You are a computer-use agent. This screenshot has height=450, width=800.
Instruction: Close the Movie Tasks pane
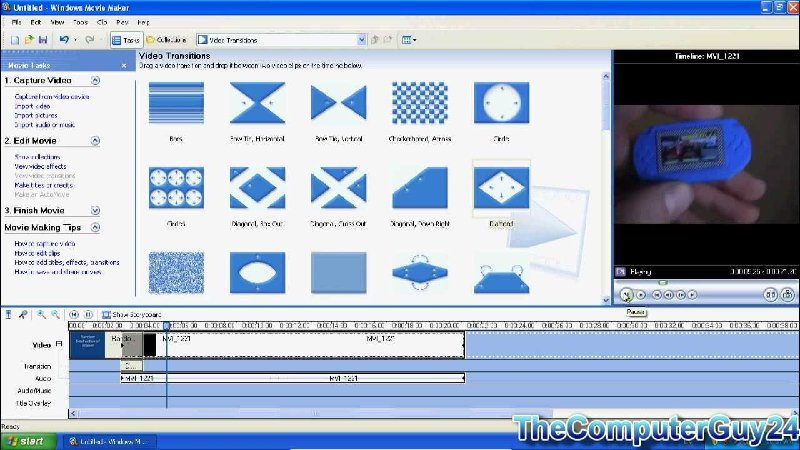pos(124,65)
